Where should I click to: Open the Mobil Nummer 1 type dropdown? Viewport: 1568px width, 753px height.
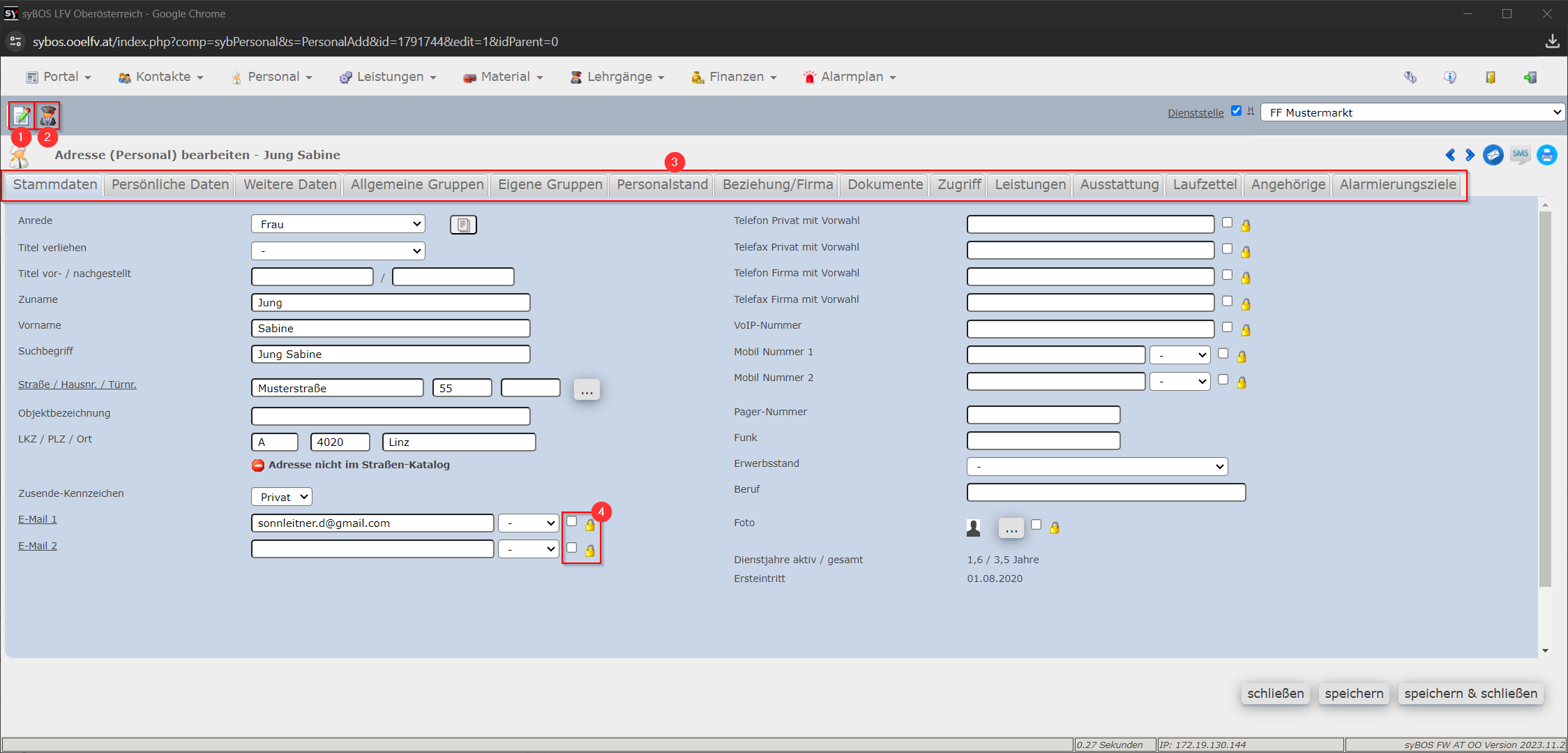click(1180, 355)
